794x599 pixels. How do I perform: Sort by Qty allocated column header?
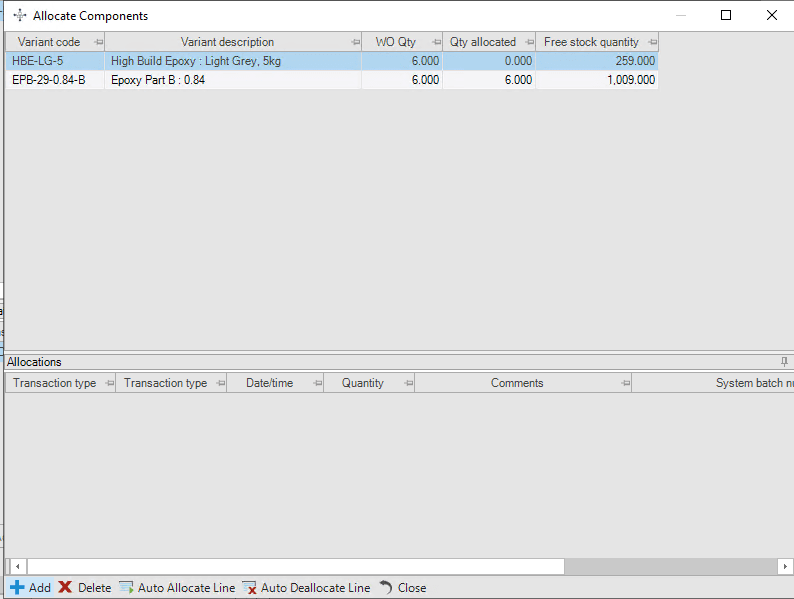(483, 42)
